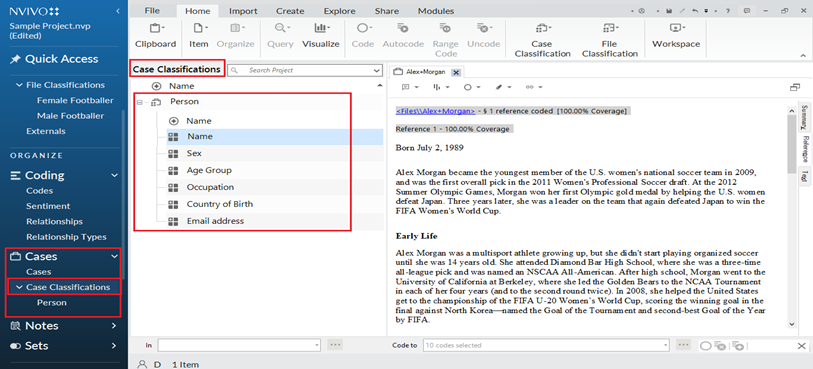813x369 pixels.
Task: Switch to the Summary side tab
Action: 805,117
